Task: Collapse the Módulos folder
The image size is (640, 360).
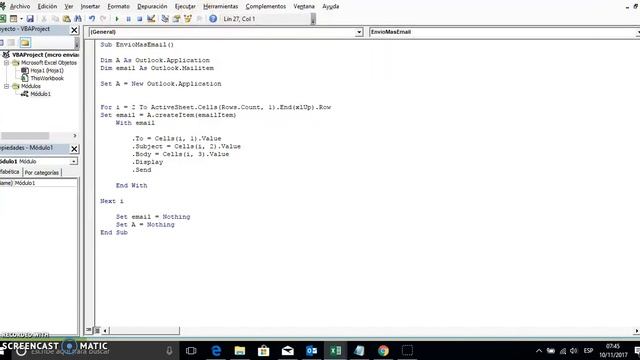Action: click(7, 86)
